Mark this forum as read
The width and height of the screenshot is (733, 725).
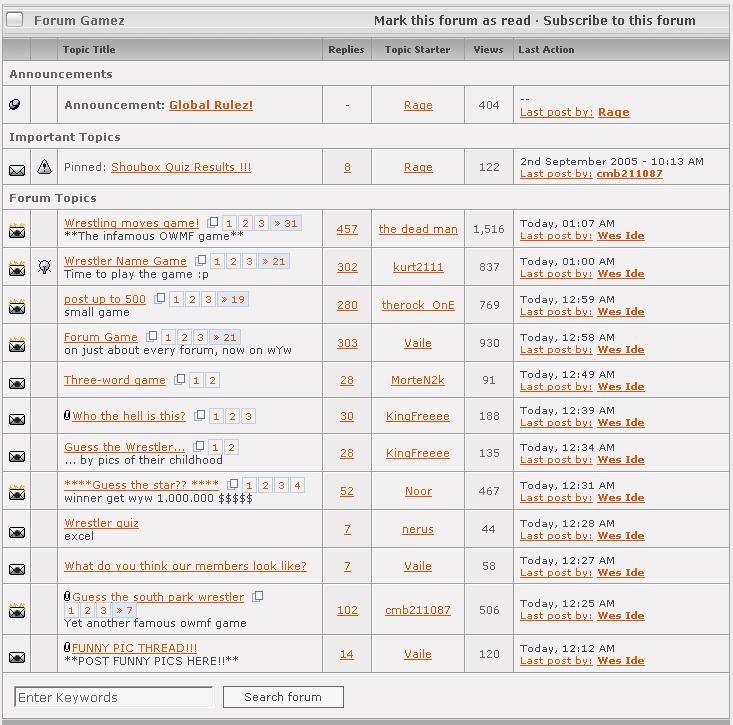tap(452, 20)
